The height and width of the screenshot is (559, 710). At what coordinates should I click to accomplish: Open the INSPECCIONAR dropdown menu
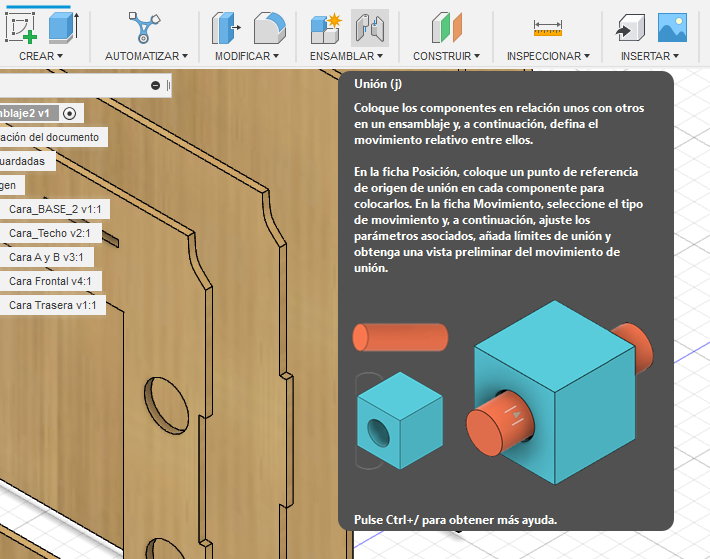coord(548,56)
